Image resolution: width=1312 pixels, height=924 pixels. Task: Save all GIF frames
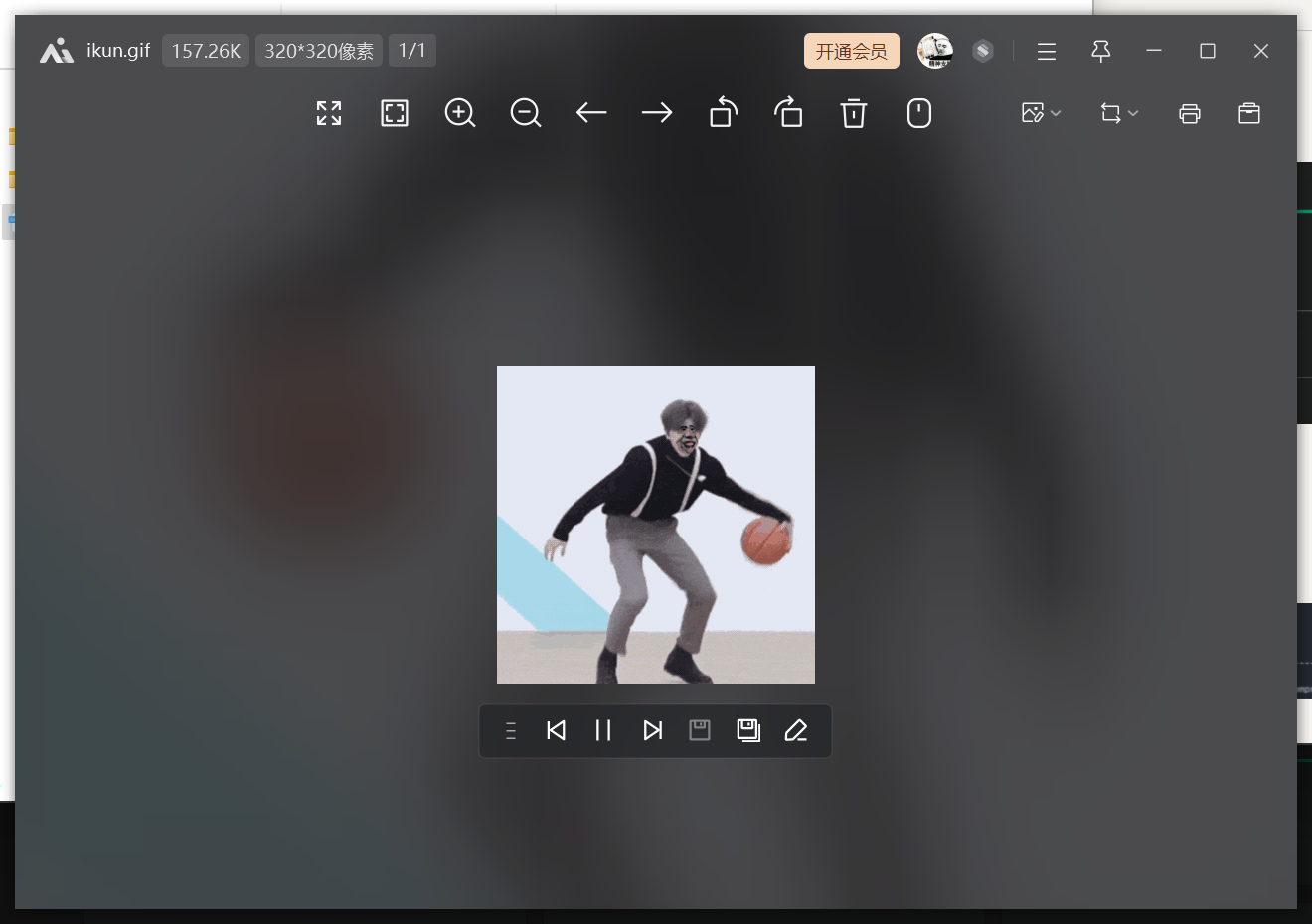pyautogui.click(x=748, y=731)
